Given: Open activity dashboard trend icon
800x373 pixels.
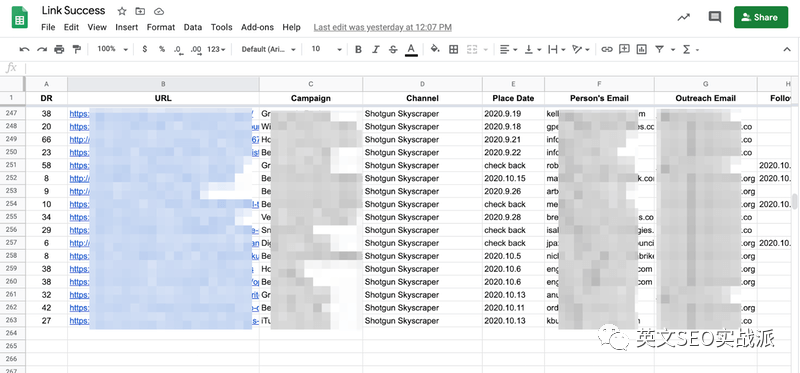Looking at the screenshot, I should point(684,17).
